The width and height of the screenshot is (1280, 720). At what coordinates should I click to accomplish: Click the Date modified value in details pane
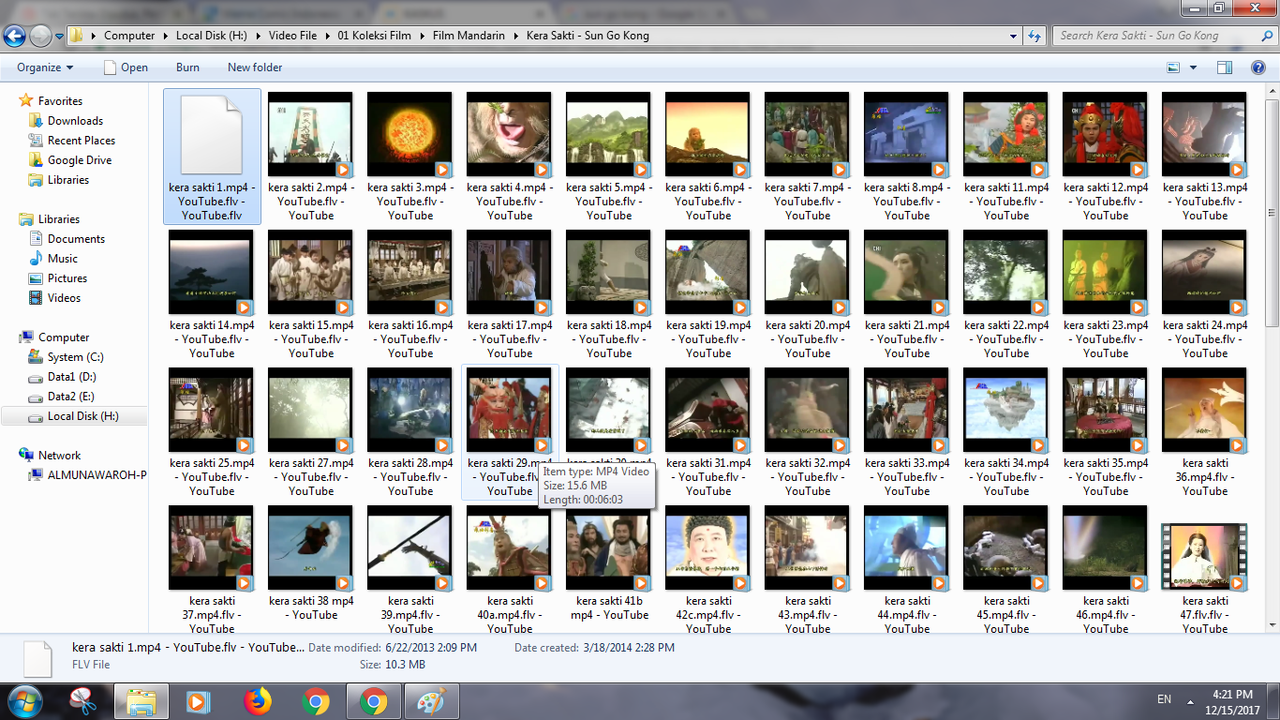tap(429, 648)
